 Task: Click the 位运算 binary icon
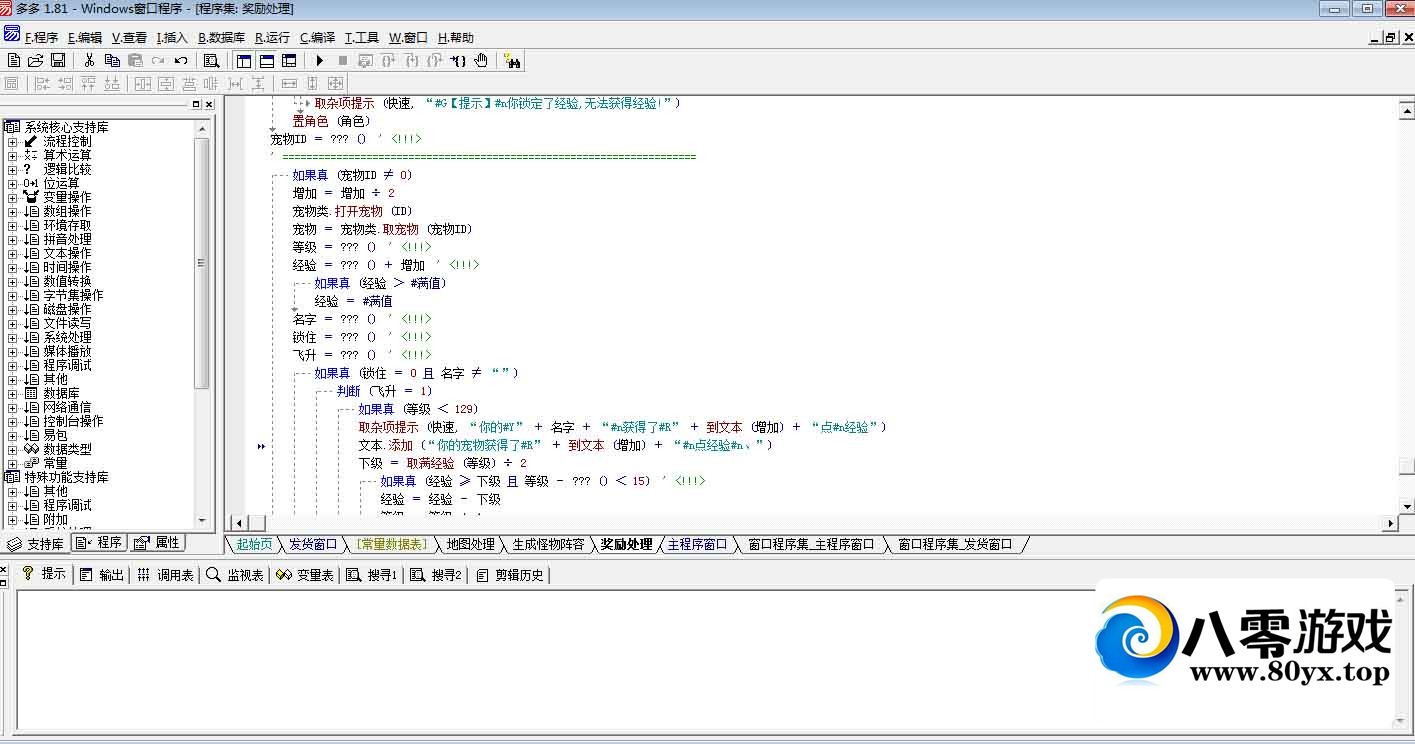click(x=31, y=183)
